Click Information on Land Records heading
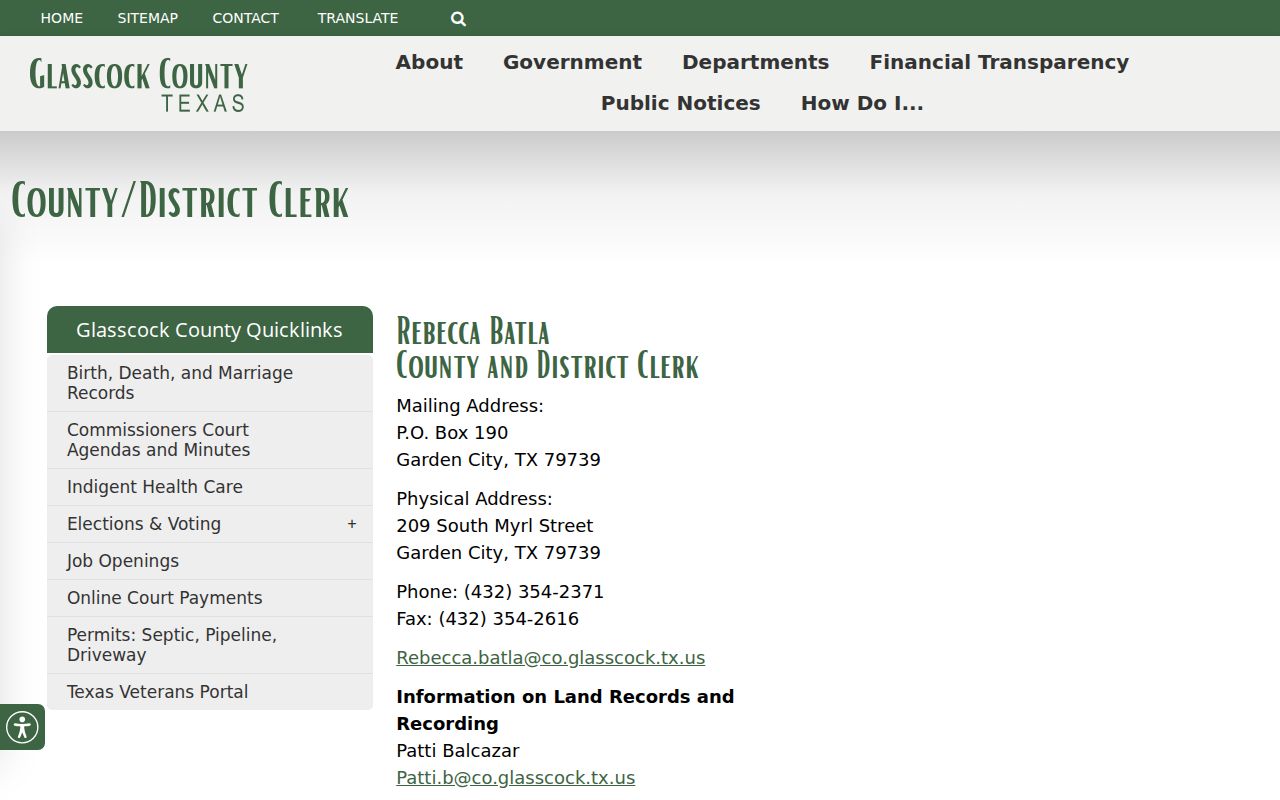 565,710
